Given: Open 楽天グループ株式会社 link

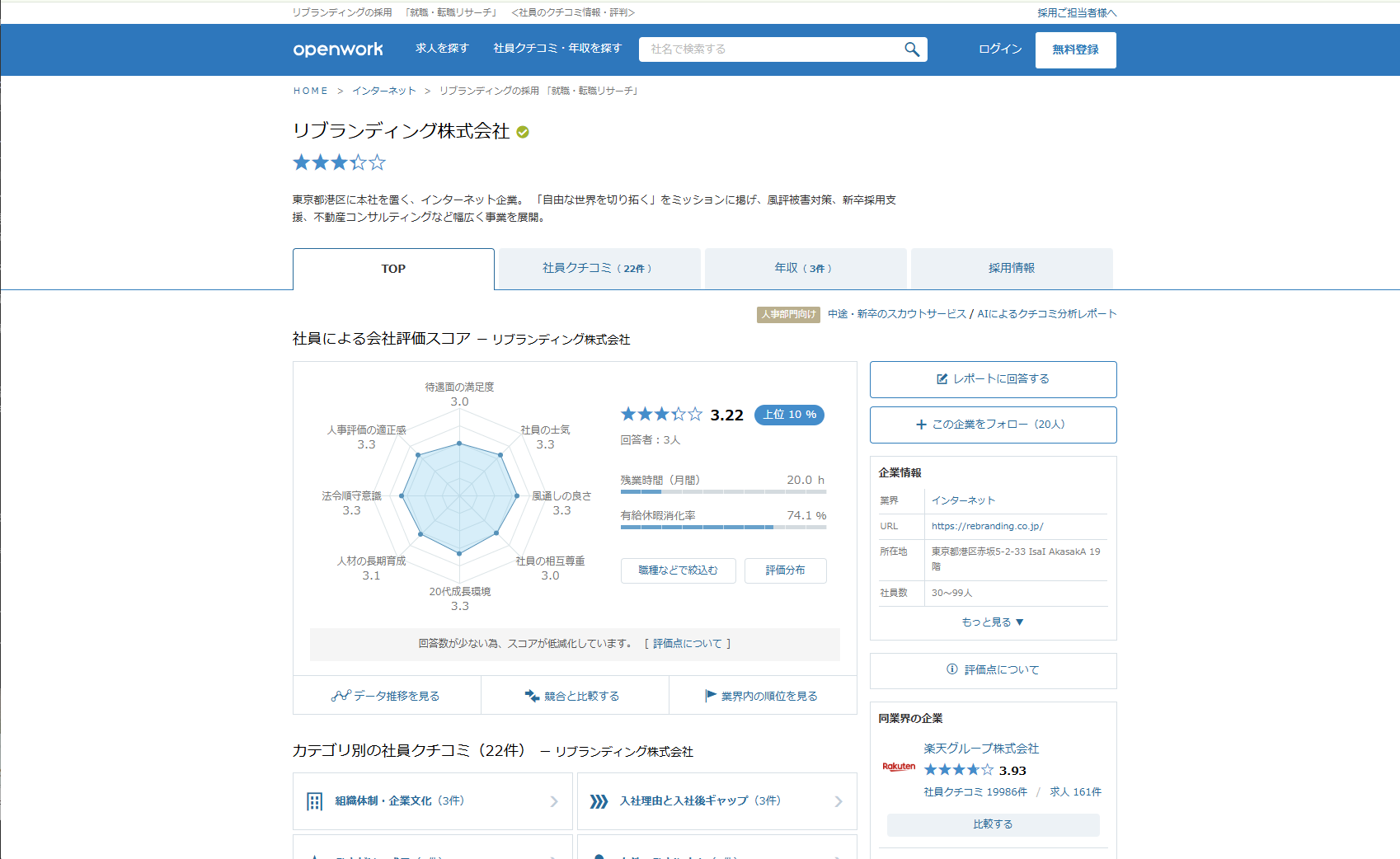Looking at the screenshot, I should tap(981, 749).
